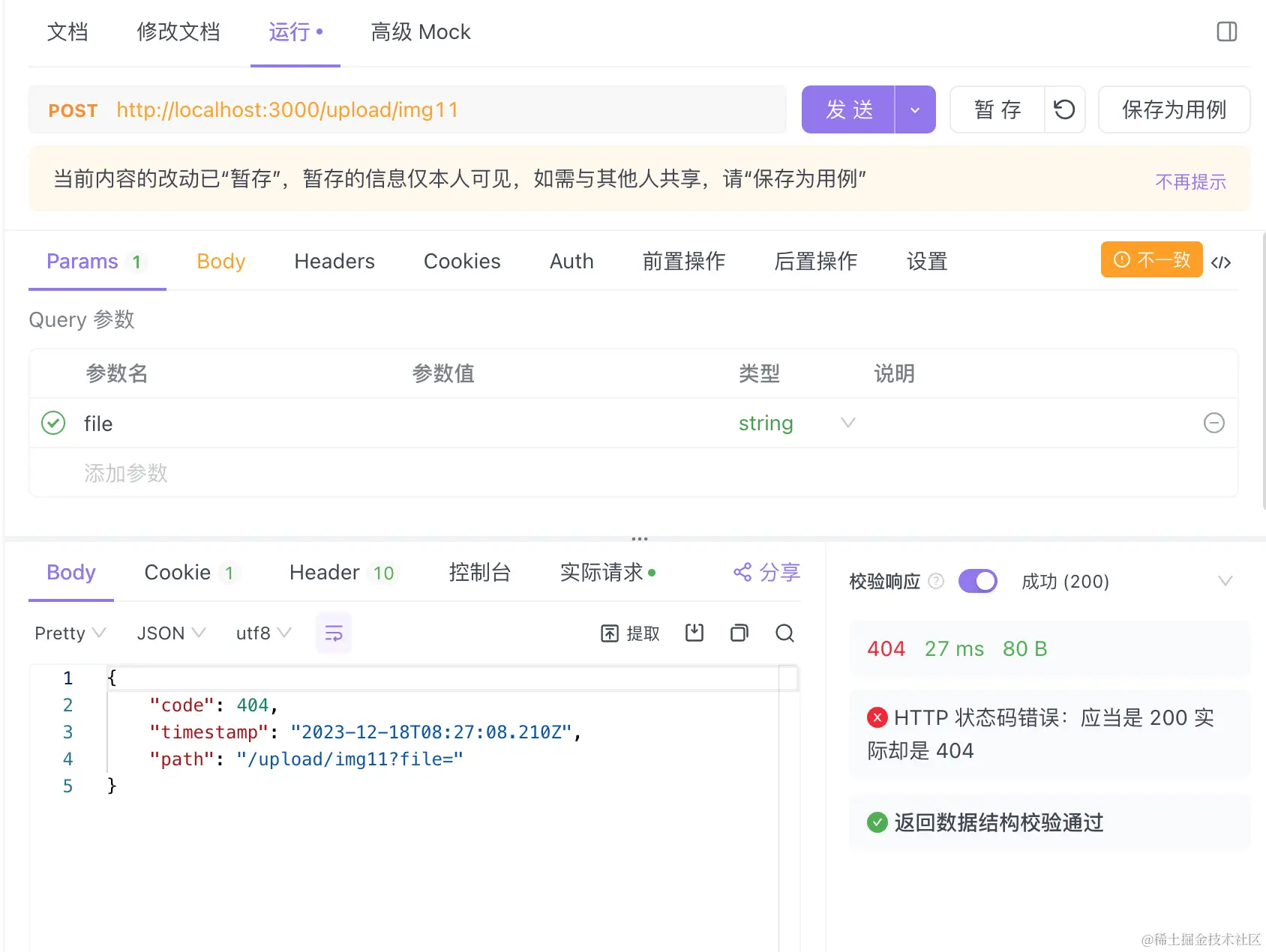The image size is (1266, 952).
Task: Open the string type dropdown
Action: pyautogui.click(x=796, y=423)
